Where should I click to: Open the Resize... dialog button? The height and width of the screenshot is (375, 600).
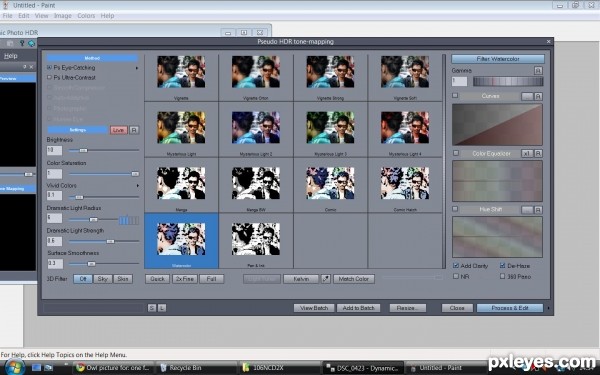click(x=408, y=308)
